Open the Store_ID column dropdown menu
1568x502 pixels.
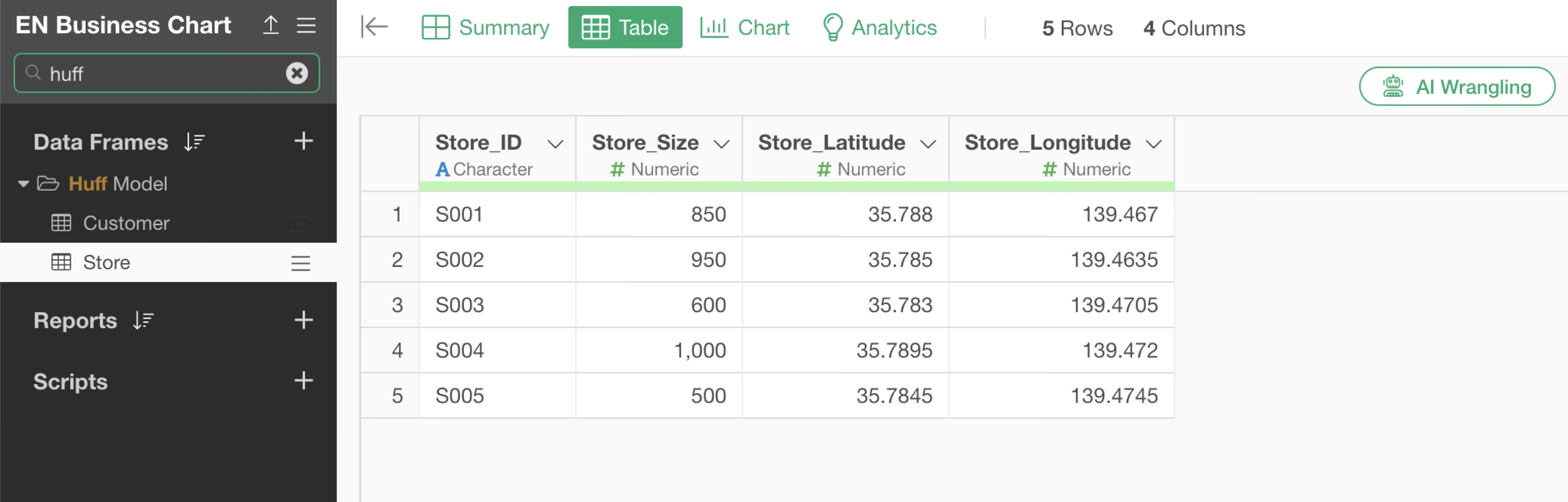(x=555, y=144)
